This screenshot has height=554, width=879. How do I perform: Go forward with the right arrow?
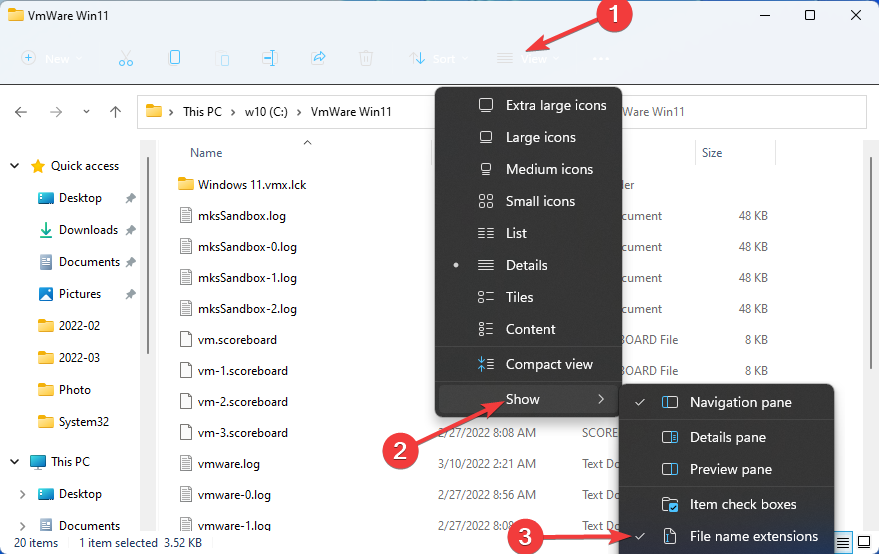tap(56, 112)
